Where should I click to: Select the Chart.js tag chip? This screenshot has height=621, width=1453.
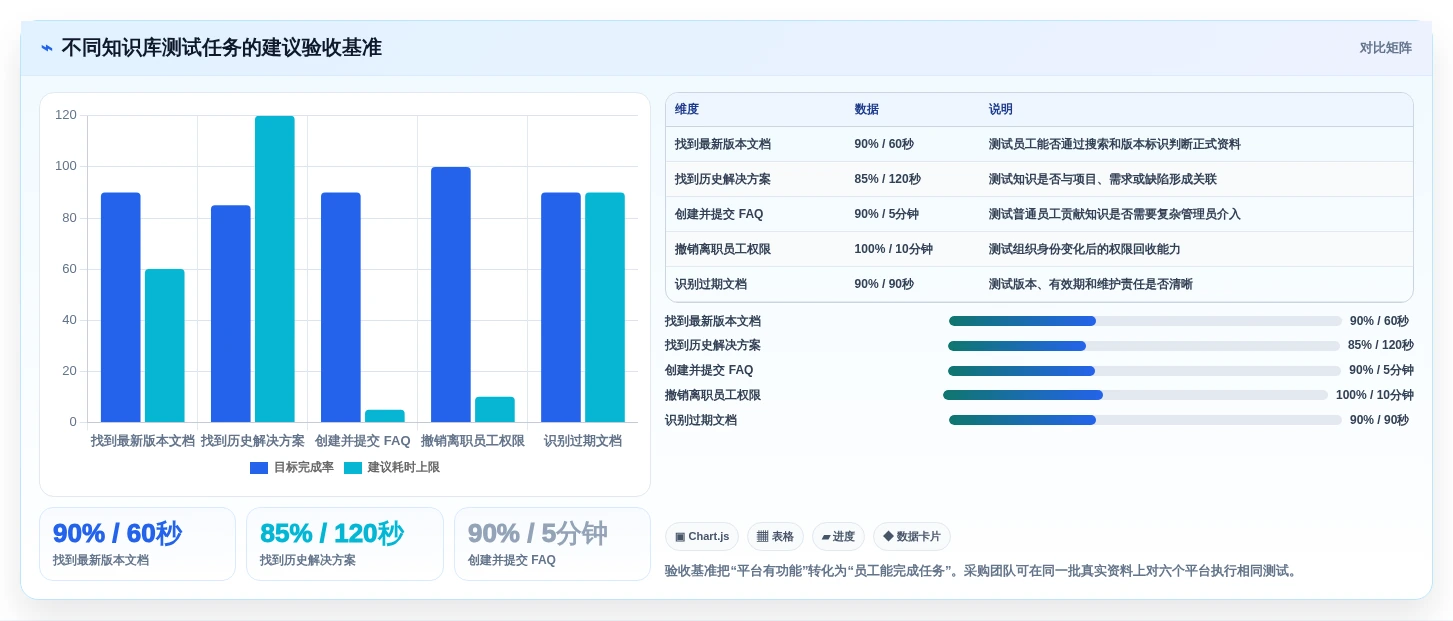tap(702, 537)
